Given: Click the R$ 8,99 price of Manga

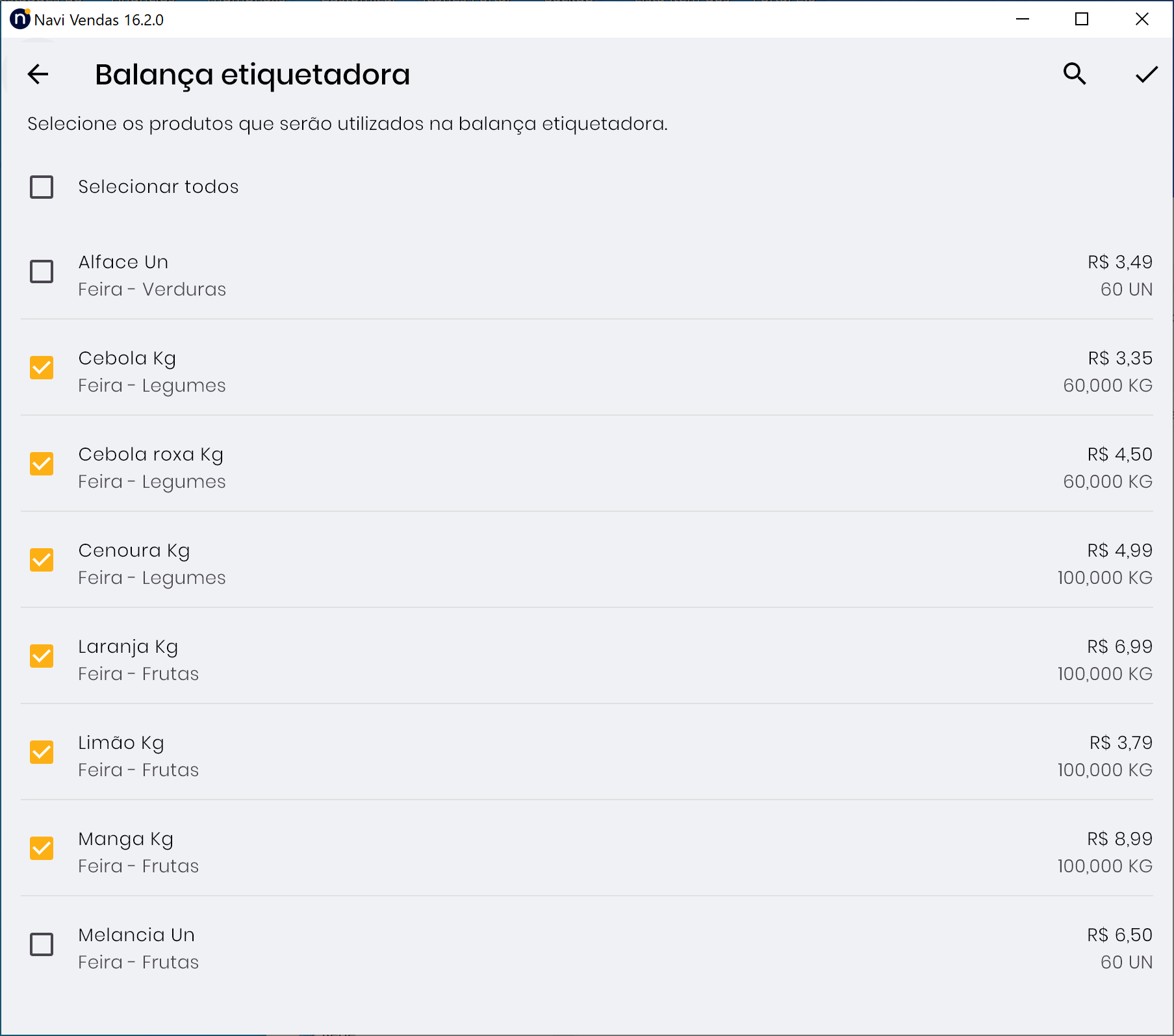Looking at the screenshot, I should [1119, 839].
